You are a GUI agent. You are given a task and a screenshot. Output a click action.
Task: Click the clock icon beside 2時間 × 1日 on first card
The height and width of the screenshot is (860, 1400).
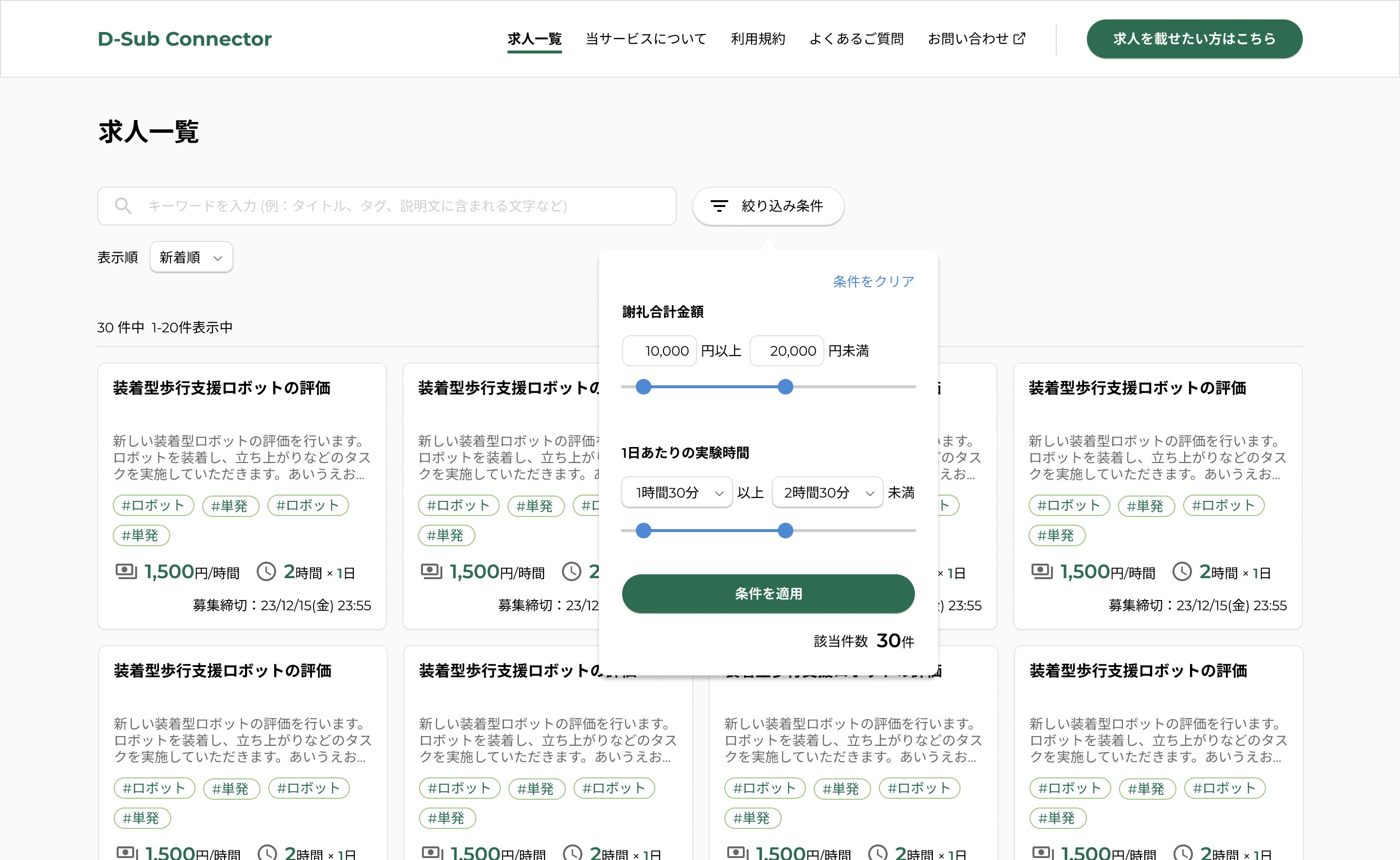(x=267, y=571)
